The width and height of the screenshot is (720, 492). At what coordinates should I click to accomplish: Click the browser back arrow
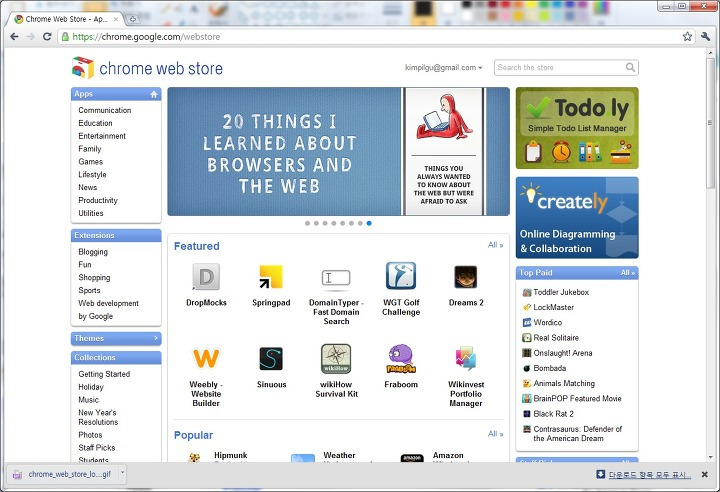[x=14, y=37]
